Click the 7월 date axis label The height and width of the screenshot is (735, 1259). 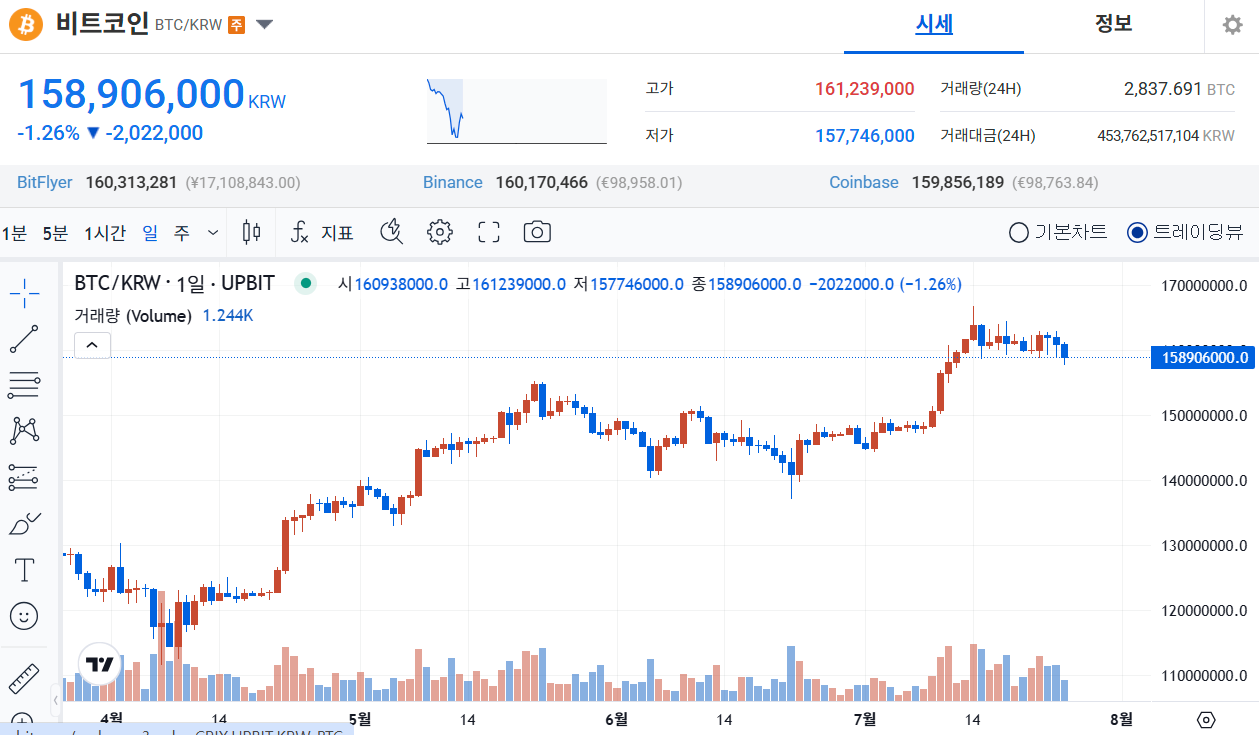point(866,718)
